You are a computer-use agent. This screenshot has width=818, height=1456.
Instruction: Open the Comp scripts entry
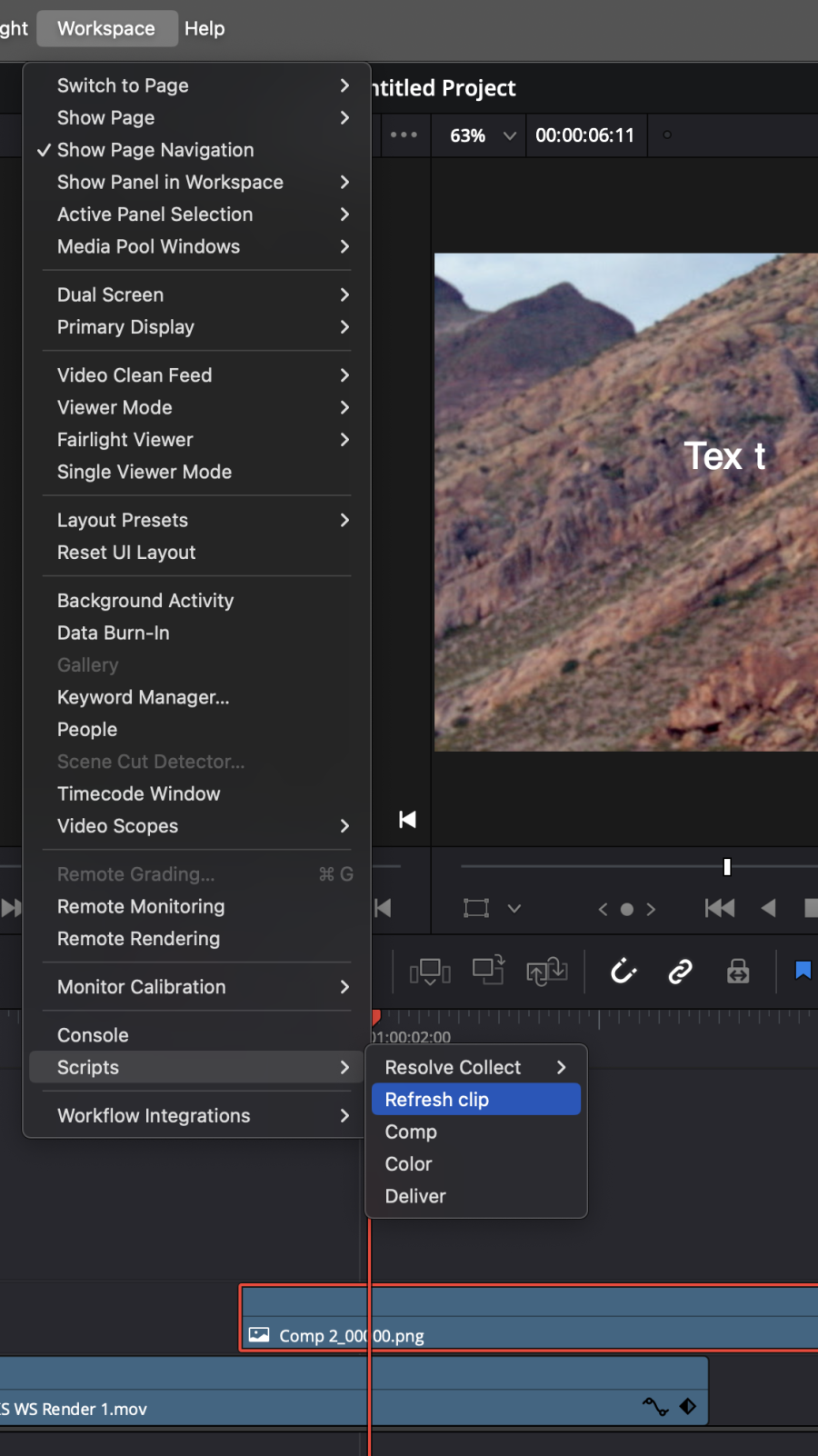(x=476, y=1132)
